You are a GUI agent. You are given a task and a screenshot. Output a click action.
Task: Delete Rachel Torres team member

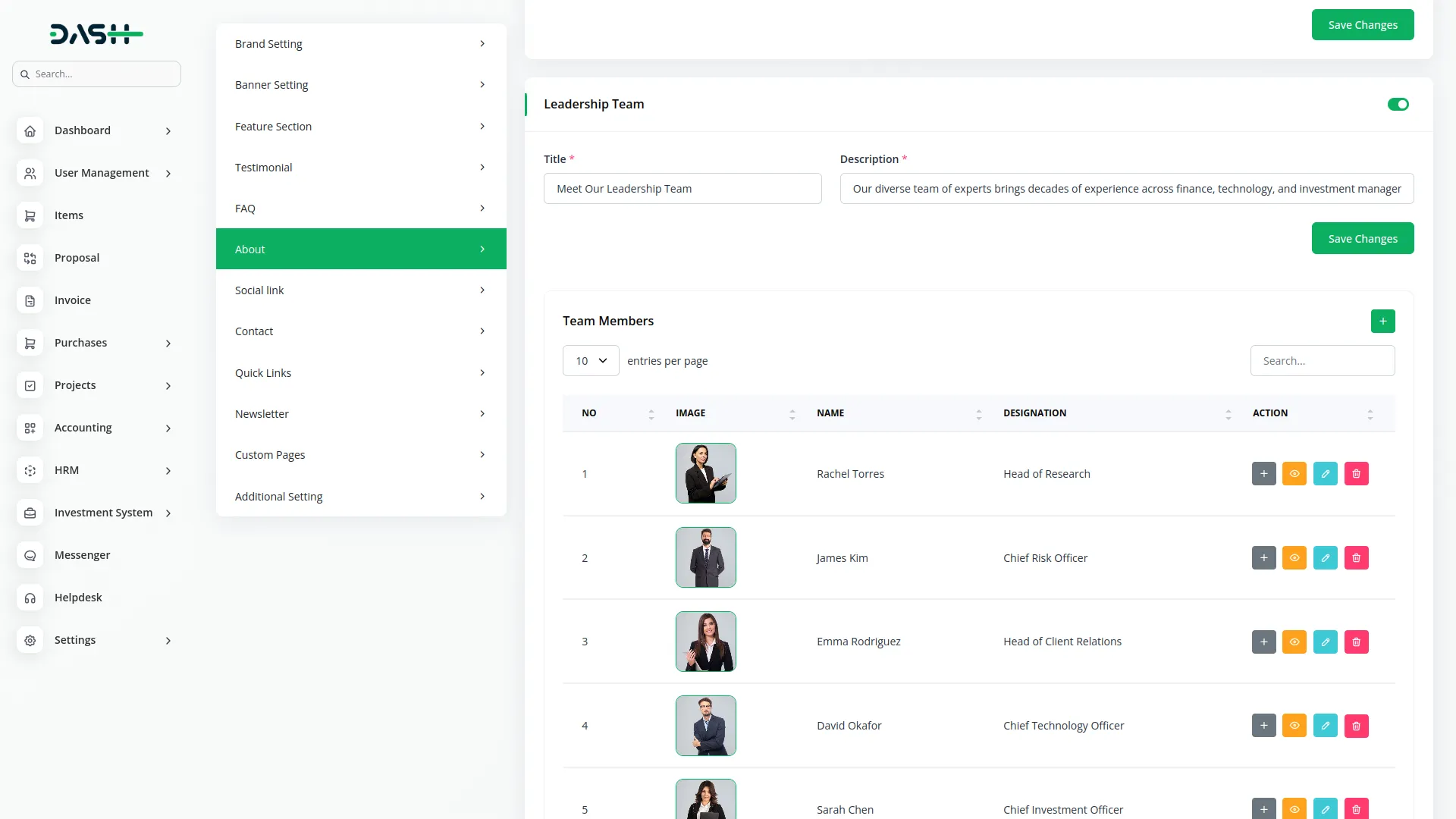pos(1356,474)
